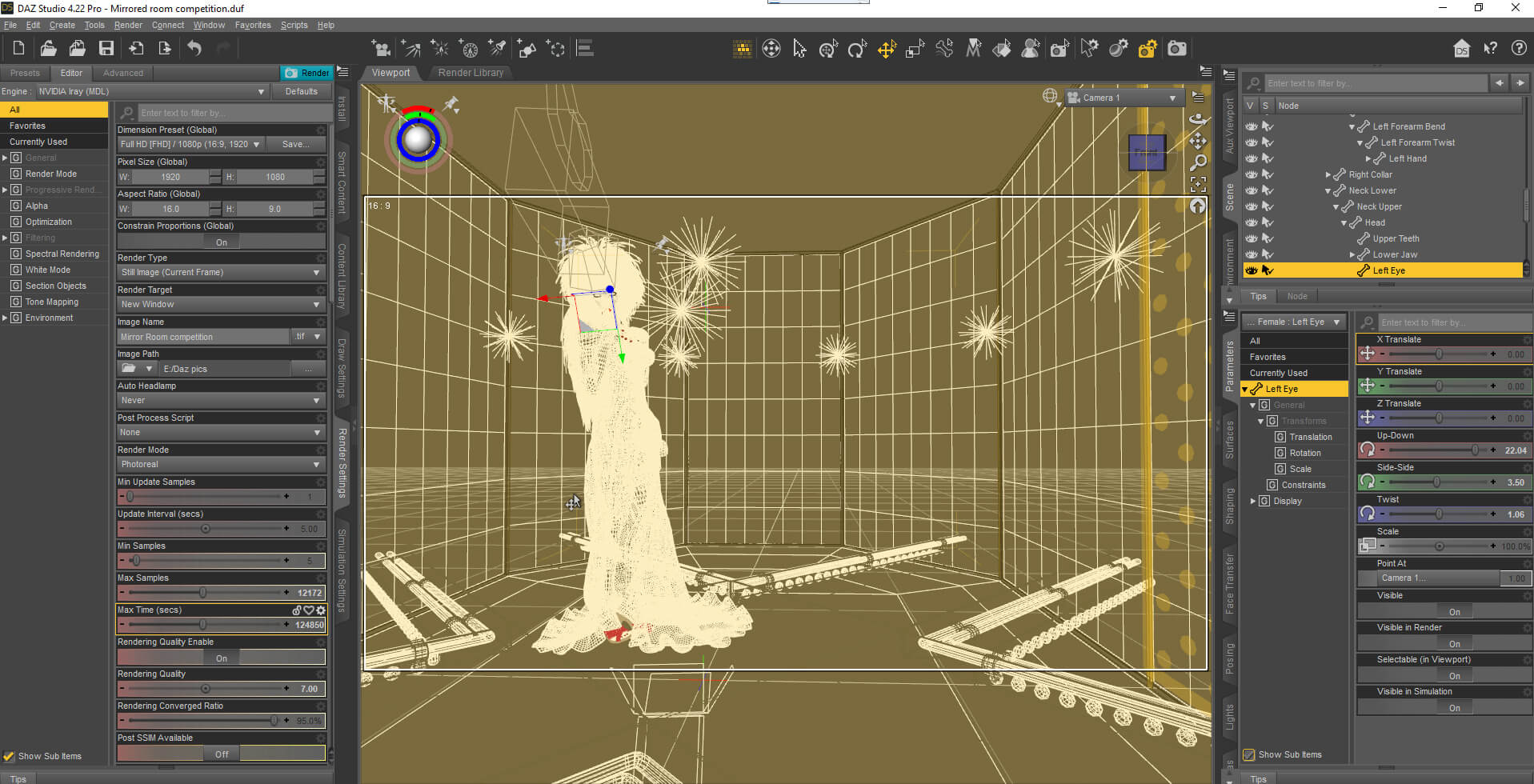
Task: Open the Scripts menu
Action: pos(294,25)
